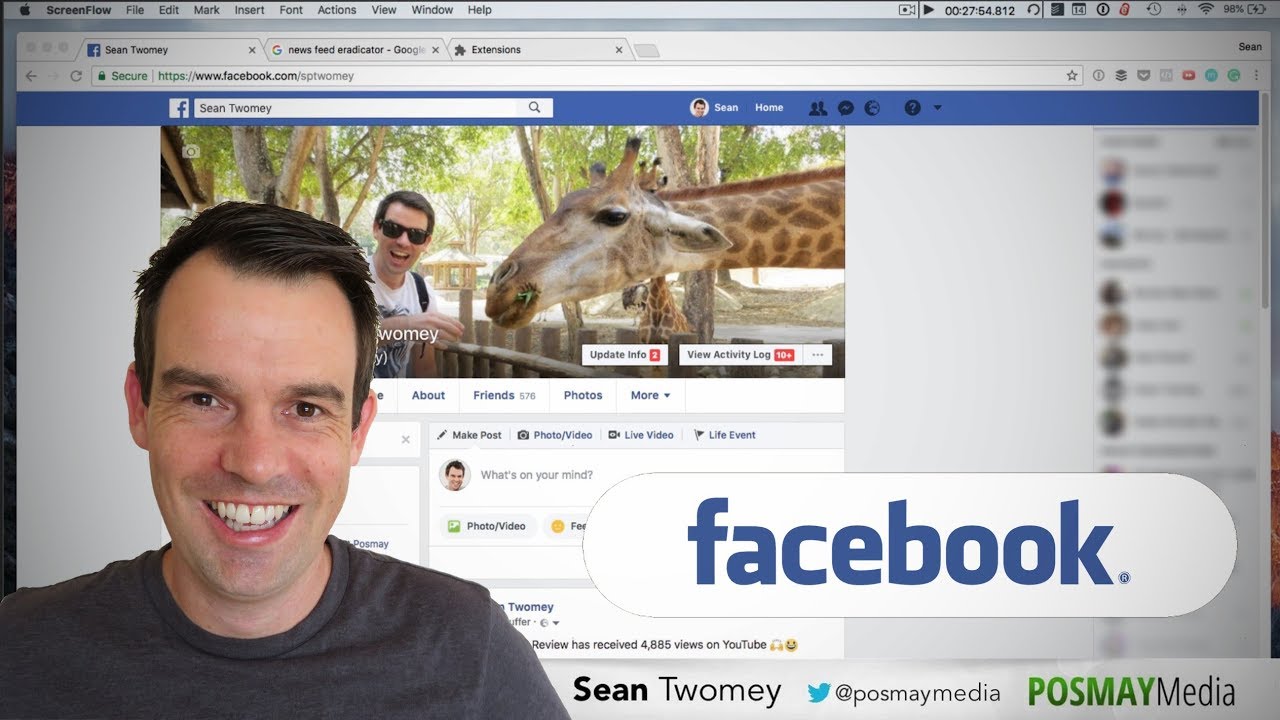Click the Sean Chrome profile button
1280x720 pixels.
click(1250, 47)
